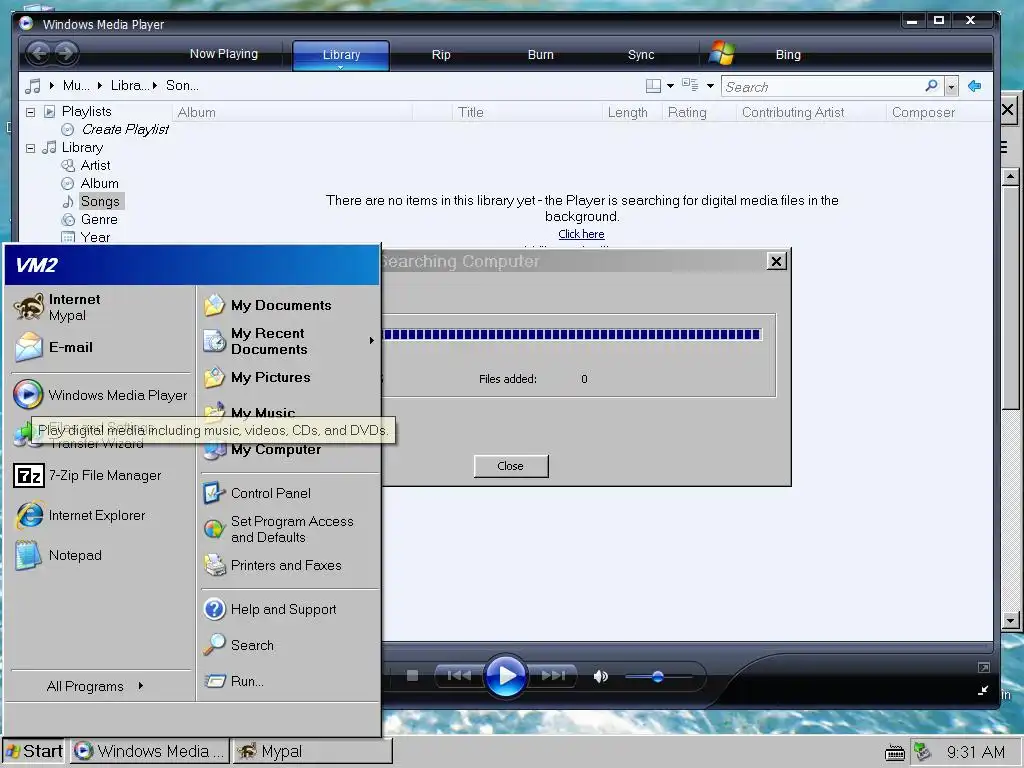Close the Searching Computer dialog with X
This screenshot has width=1024, height=768.
pyautogui.click(x=776, y=261)
